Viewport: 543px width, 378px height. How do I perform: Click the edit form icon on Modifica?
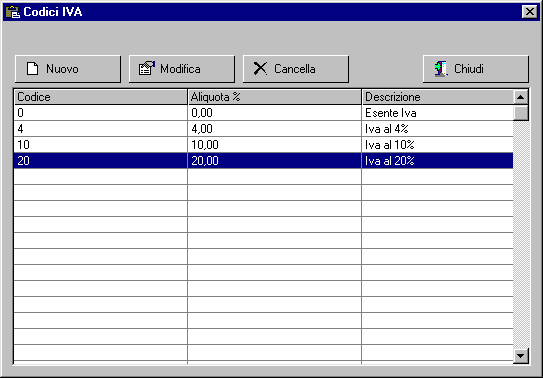coord(146,68)
